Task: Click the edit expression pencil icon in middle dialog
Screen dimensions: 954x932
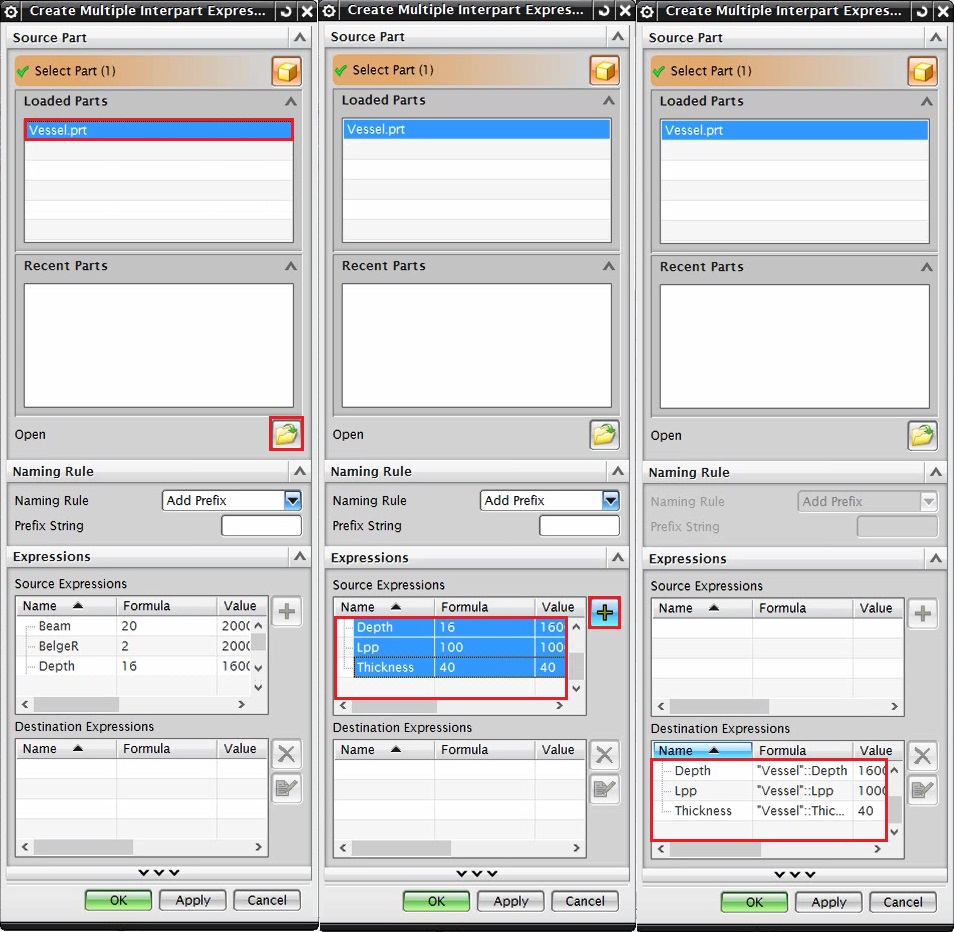Action: [604, 790]
